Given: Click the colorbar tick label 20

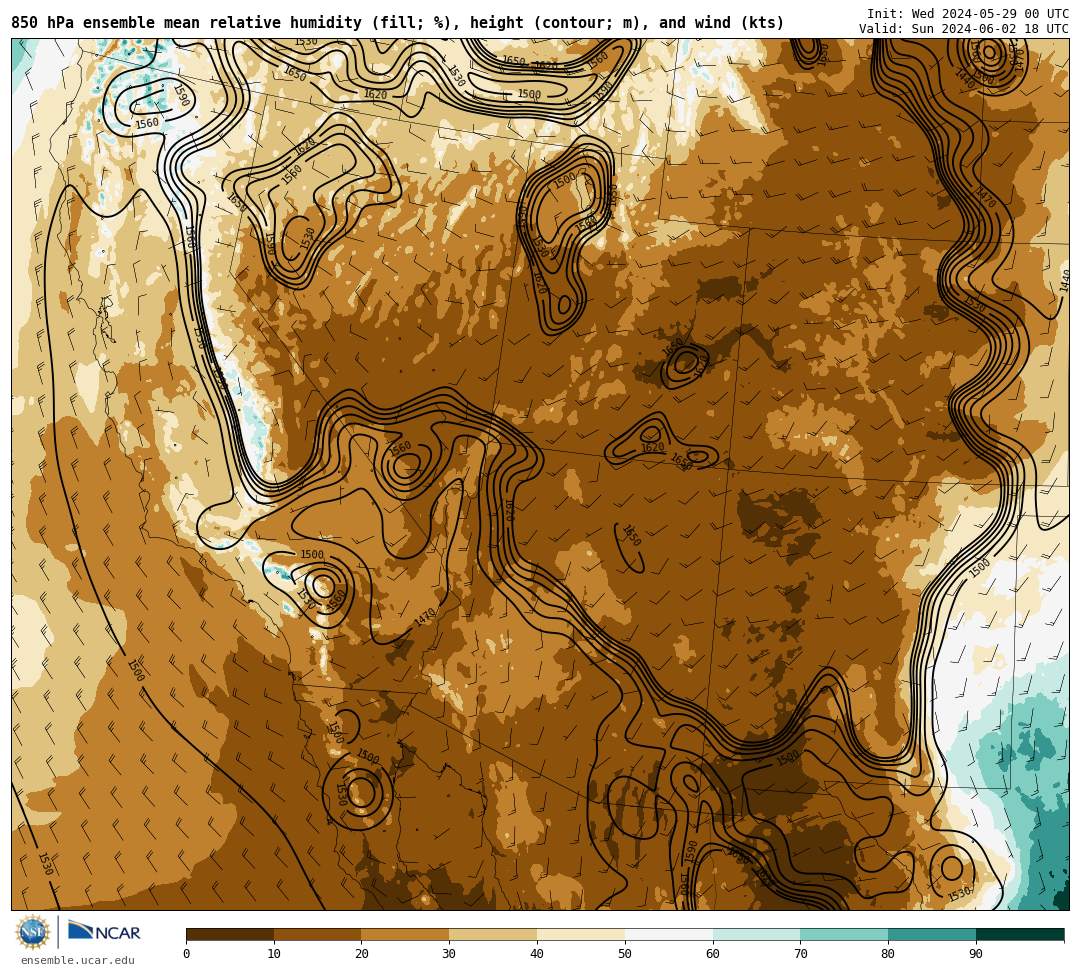Looking at the screenshot, I should point(362,954).
